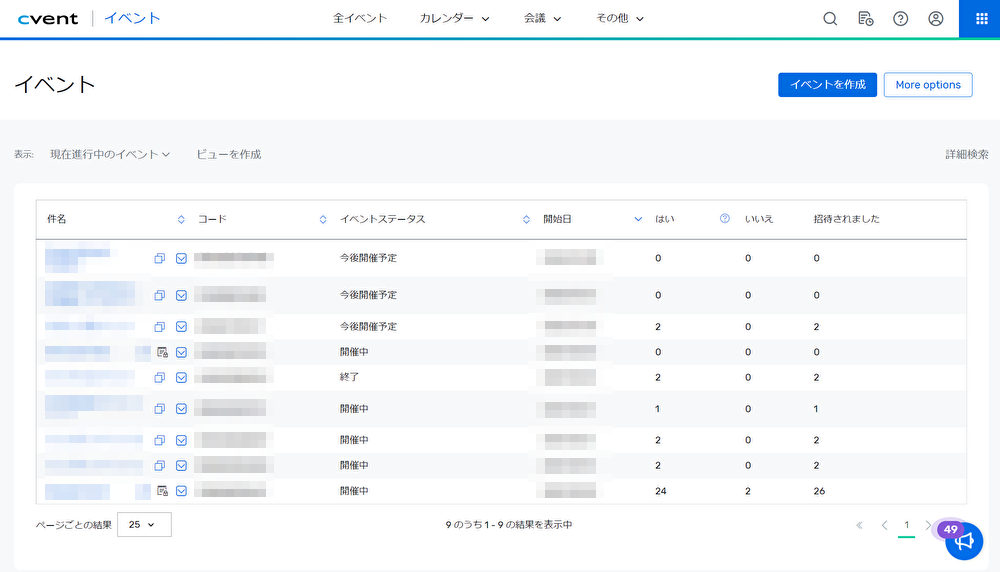The height and width of the screenshot is (572, 1000).
Task: Click the 26 value in 招待されました column
Action: pos(819,491)
